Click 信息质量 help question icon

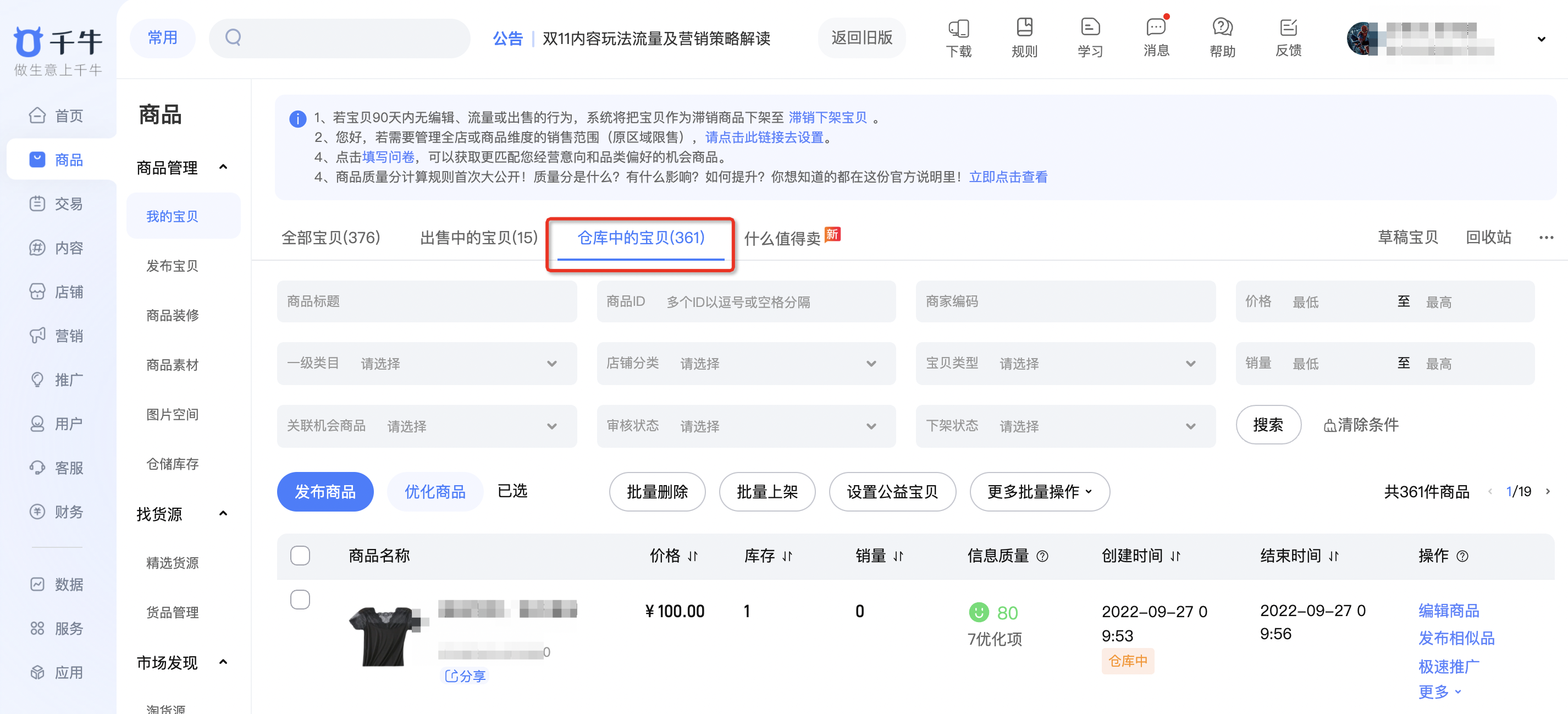pos(1042,556)
